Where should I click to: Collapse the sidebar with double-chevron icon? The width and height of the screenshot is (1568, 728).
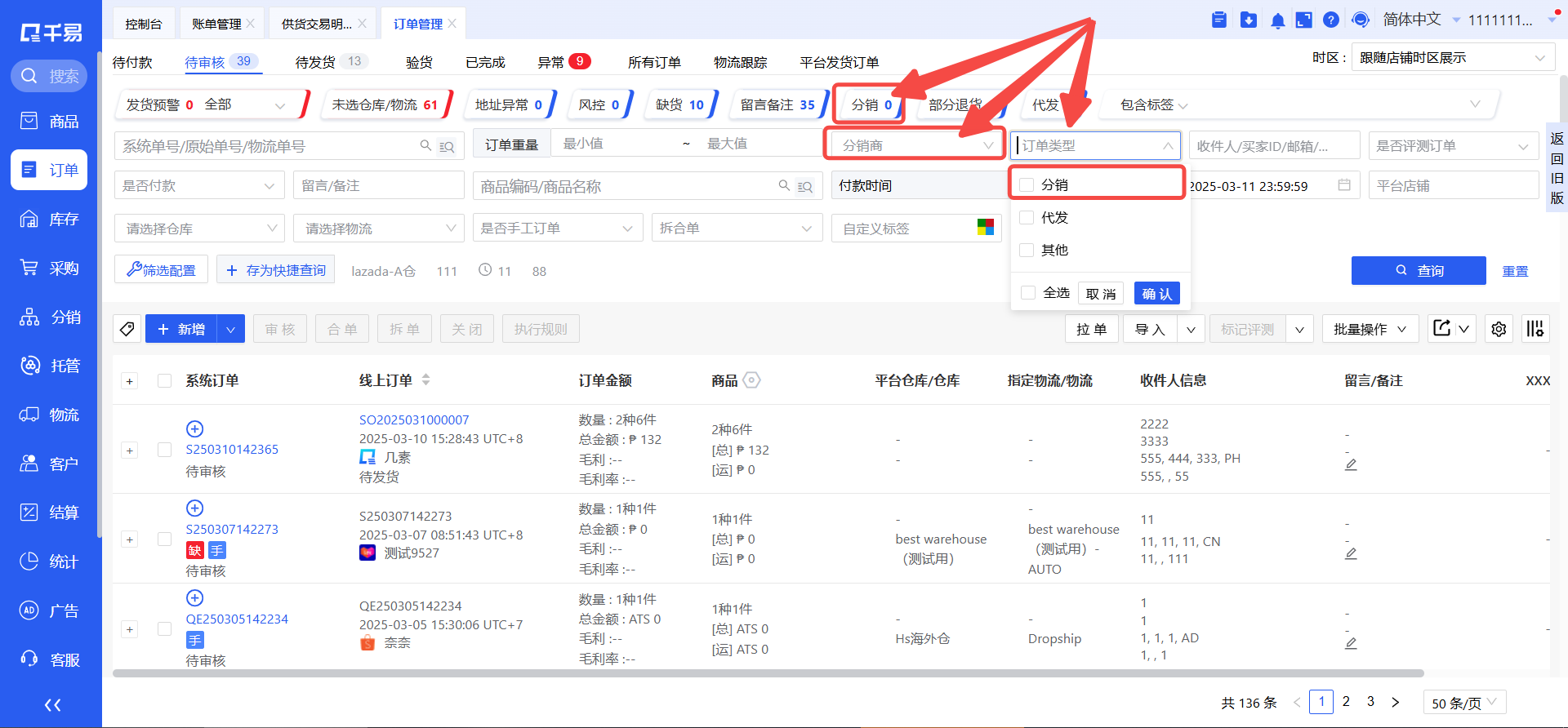coord(52,705)
